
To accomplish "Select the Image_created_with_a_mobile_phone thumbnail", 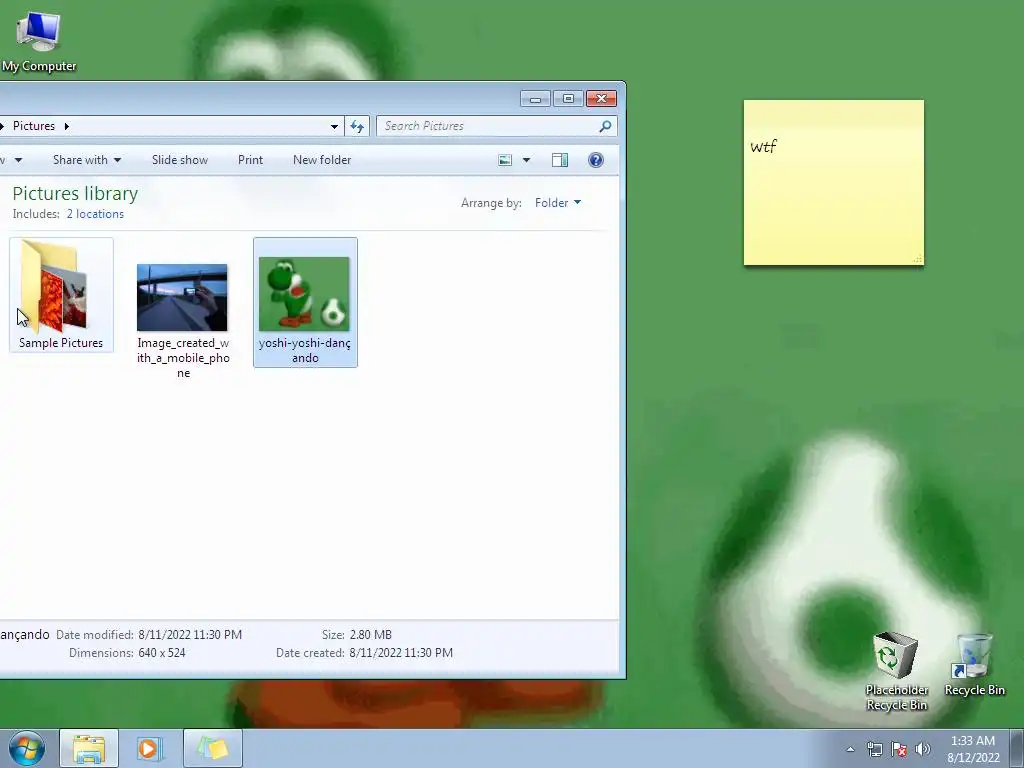I will click(182, 297).
